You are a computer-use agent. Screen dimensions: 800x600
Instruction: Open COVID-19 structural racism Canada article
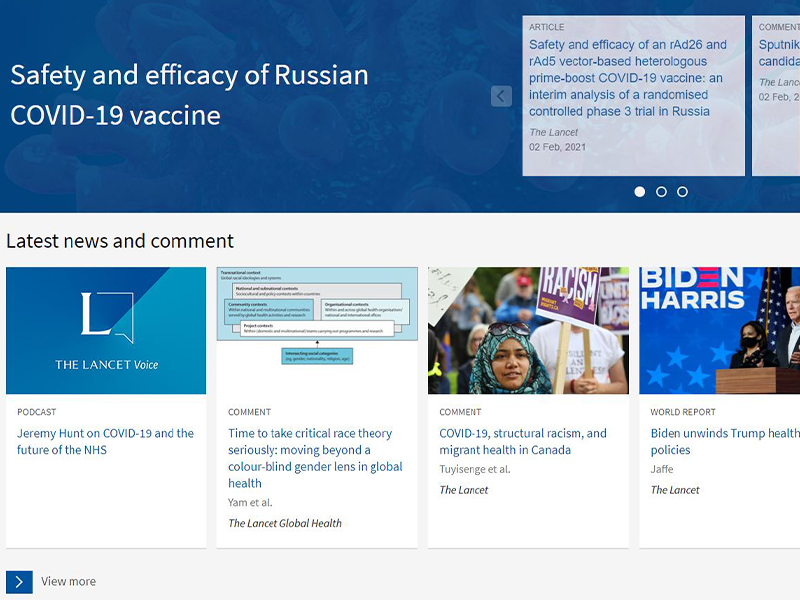pyautogui.click(x=522, y=441)
